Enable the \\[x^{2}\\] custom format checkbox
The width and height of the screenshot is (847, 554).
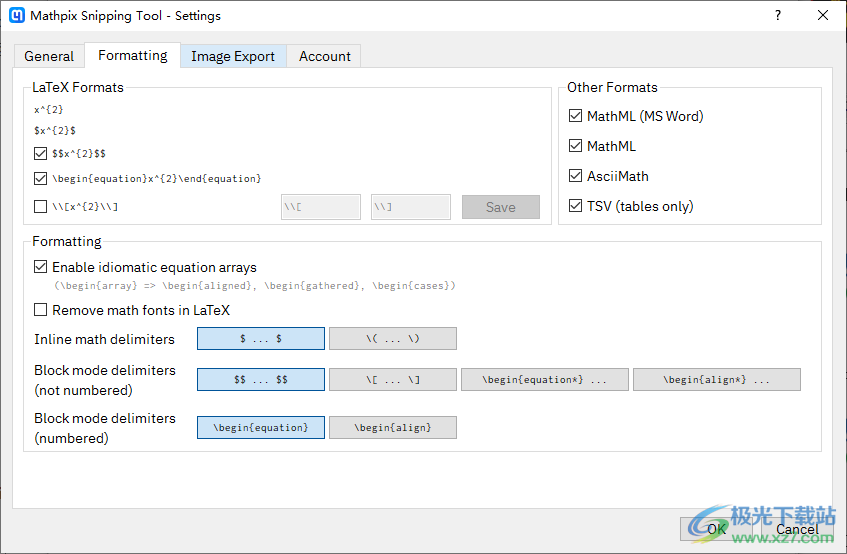coord(41,206)
